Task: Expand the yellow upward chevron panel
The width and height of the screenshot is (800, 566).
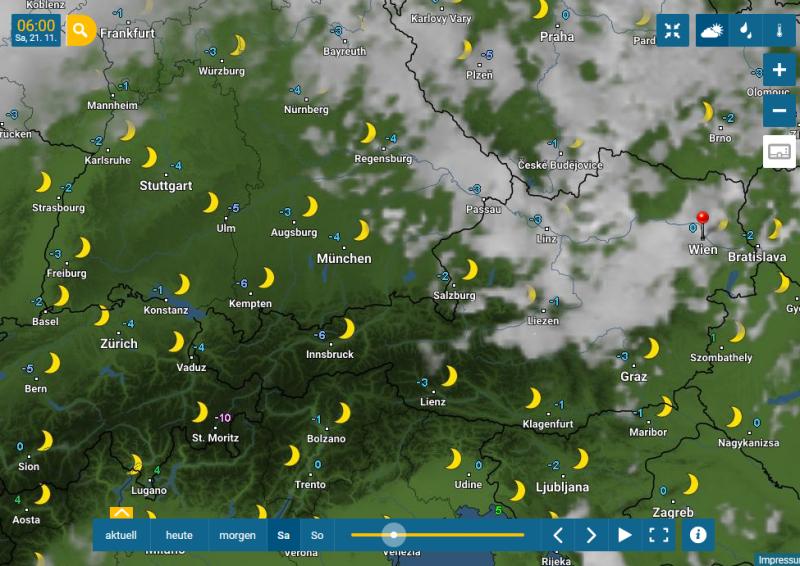Action: click(121, 512)
